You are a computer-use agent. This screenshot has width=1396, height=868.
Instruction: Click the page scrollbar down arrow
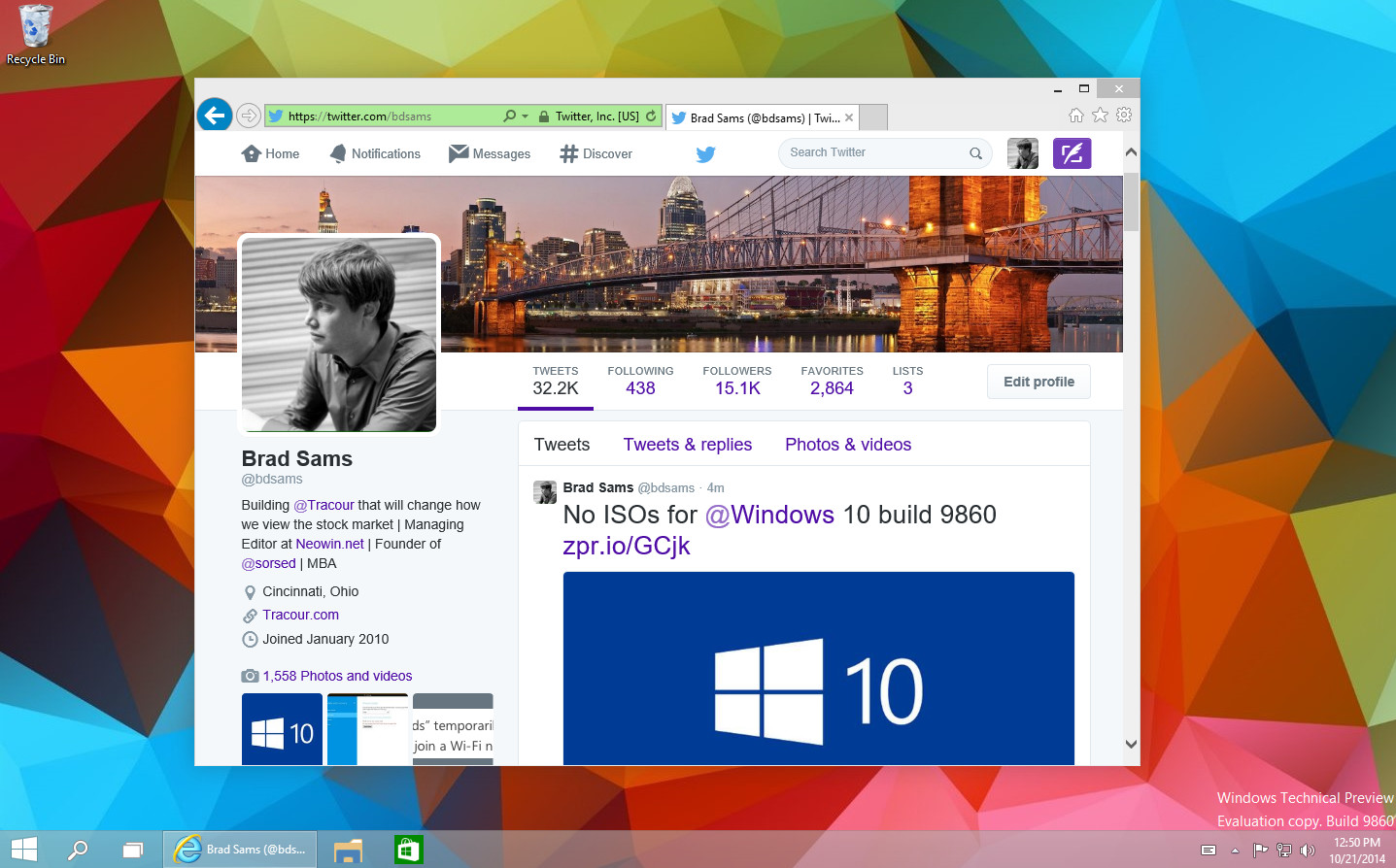pos(1131,745)
